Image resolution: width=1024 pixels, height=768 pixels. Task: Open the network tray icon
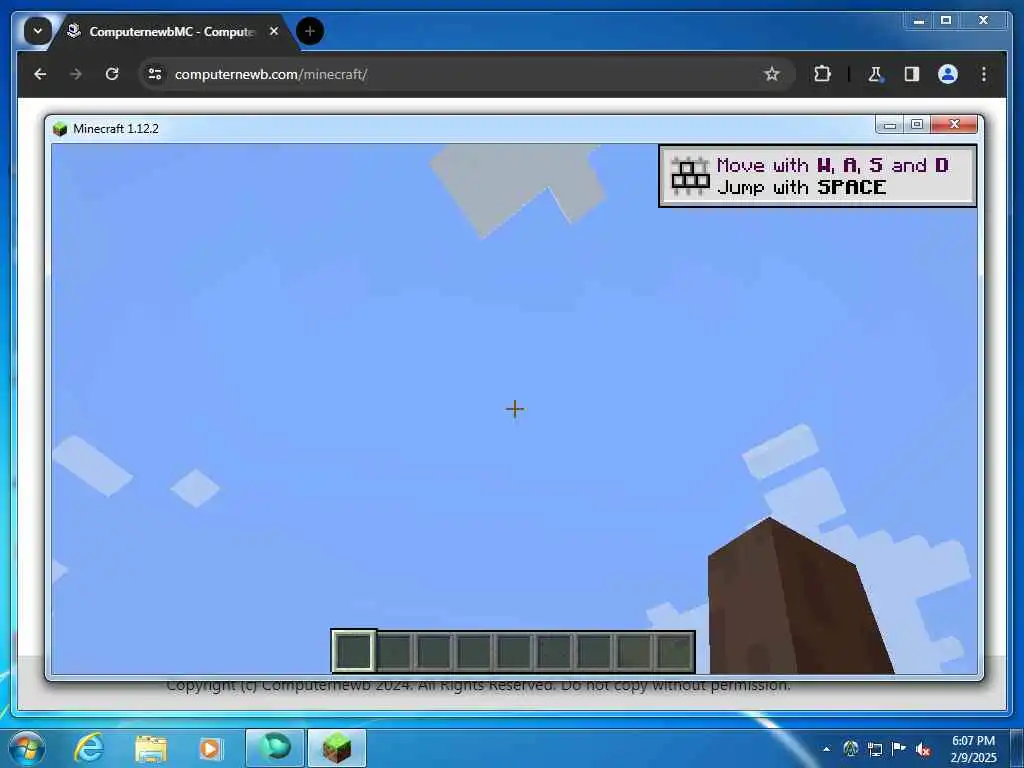[875, 749]
